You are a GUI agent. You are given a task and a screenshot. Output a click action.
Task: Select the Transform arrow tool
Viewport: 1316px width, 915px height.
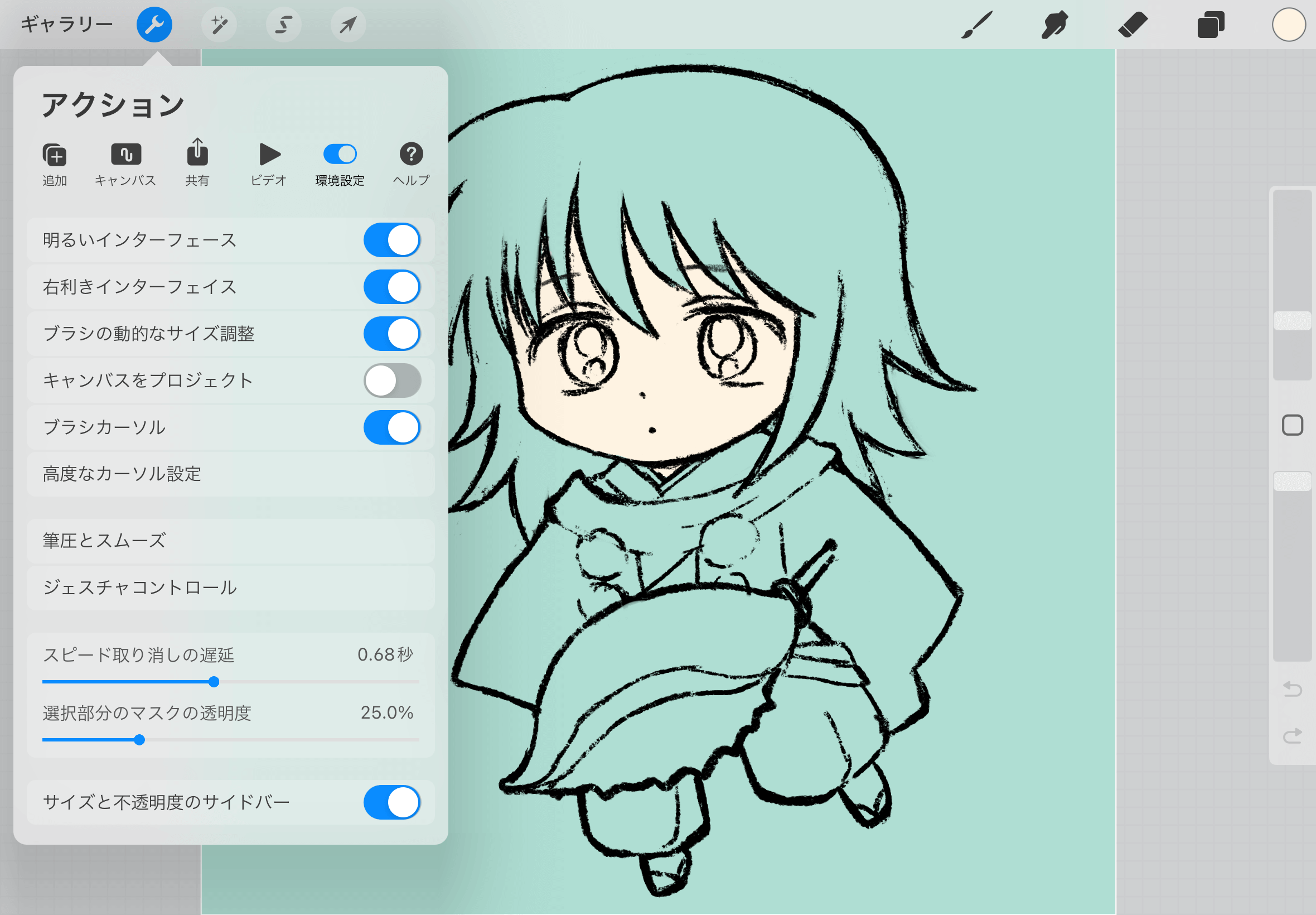(x=348, y=25)
